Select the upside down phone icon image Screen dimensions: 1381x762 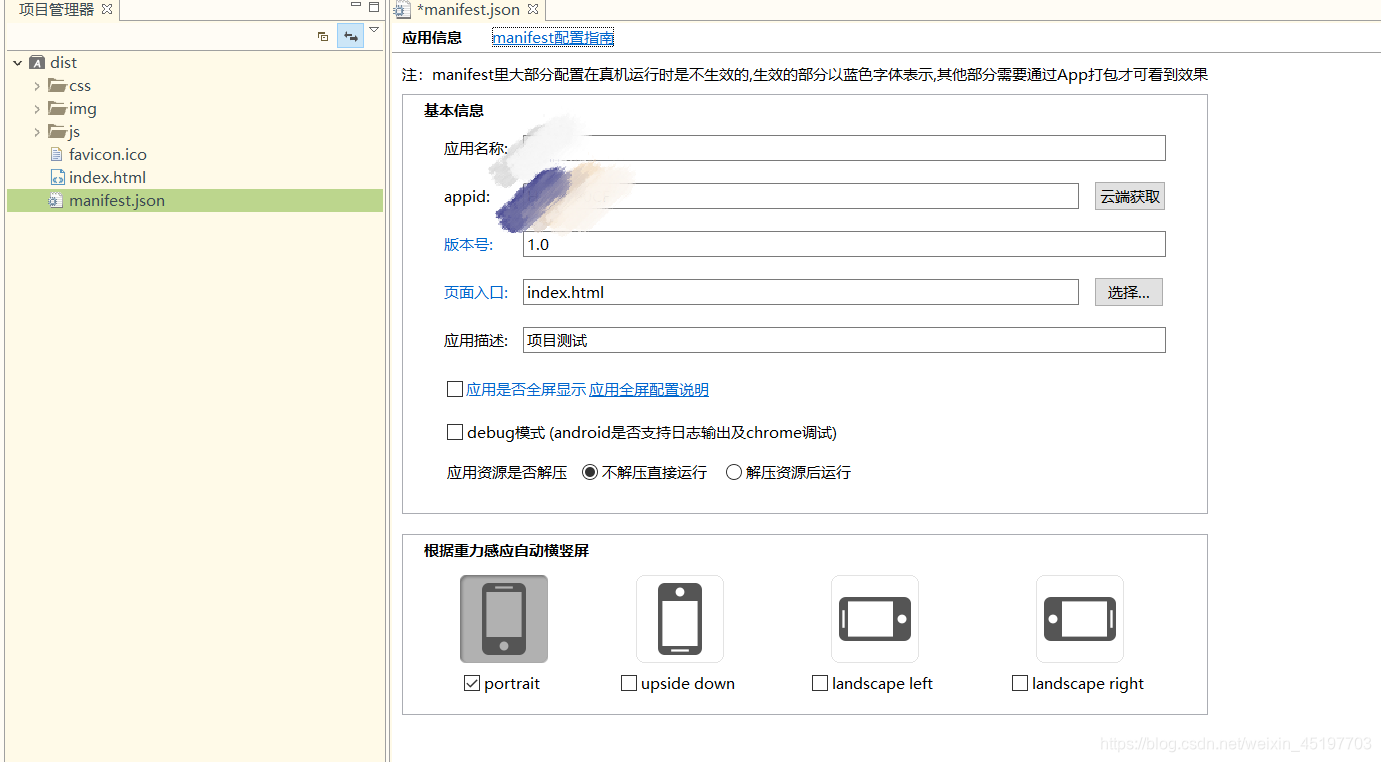pyautogui.click(x=679, y=618)
